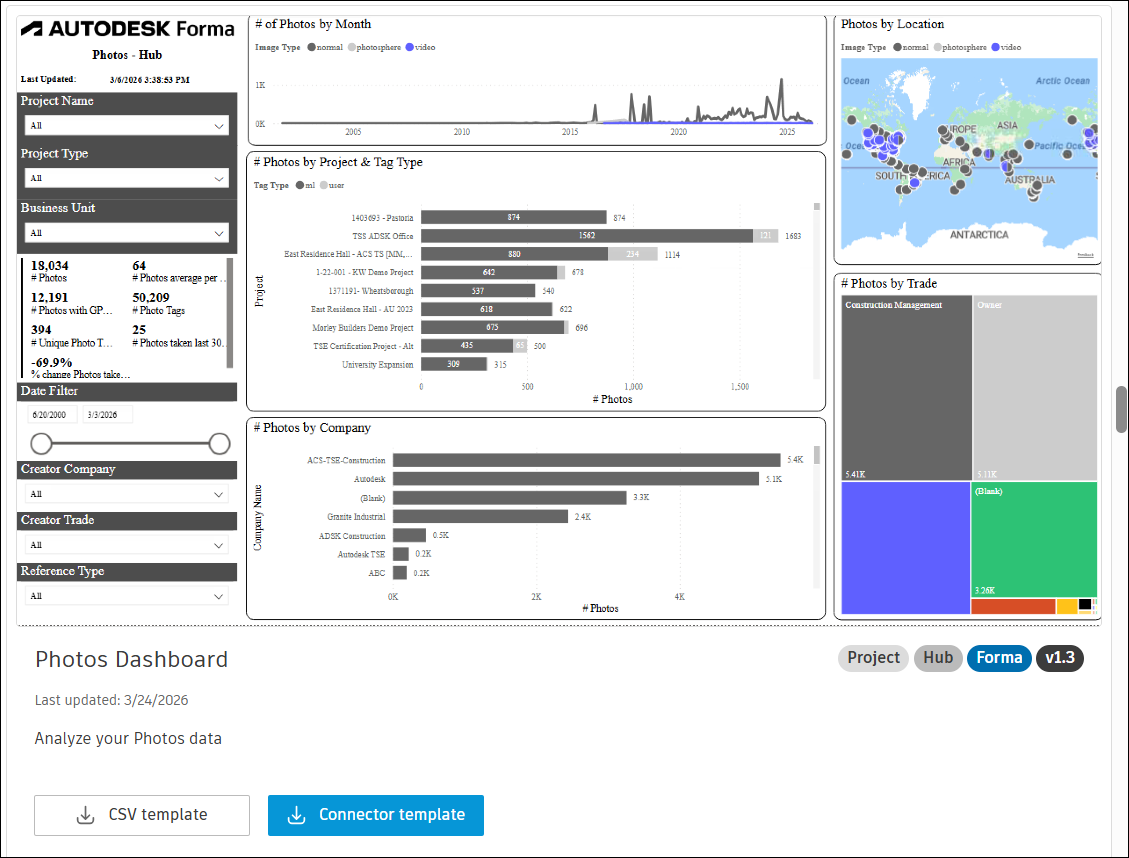
Task: Click the Granite Industrial company bar
Action: (x=480, y=517)
